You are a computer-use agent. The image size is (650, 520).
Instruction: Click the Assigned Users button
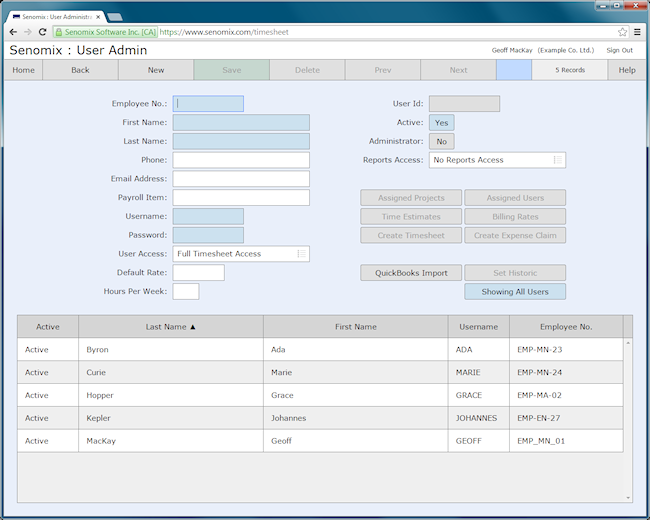(515, 198)
